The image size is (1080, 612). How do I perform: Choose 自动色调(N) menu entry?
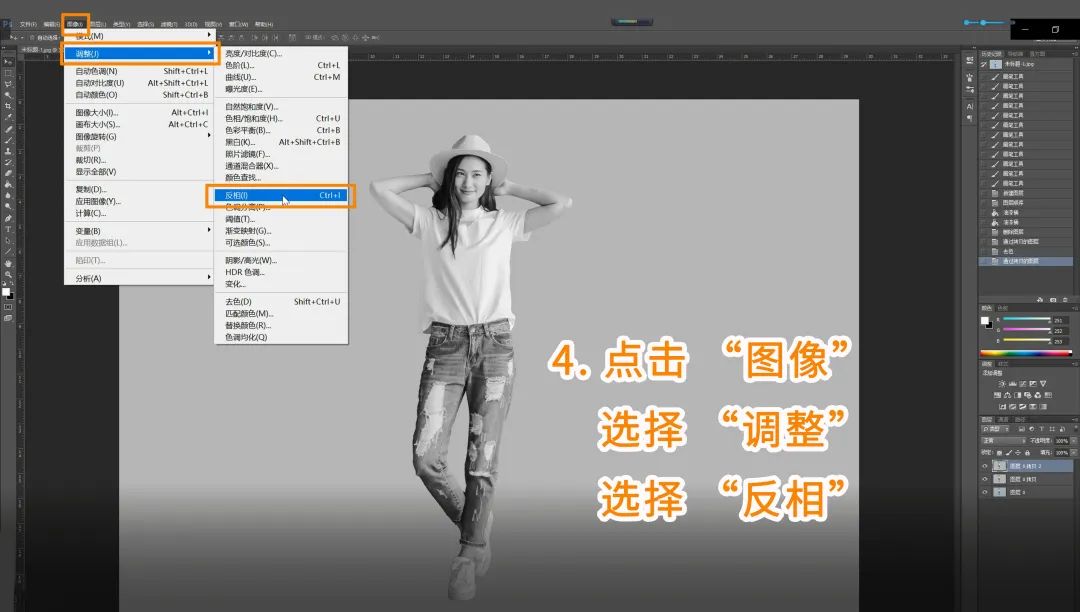tap(140, 71)
